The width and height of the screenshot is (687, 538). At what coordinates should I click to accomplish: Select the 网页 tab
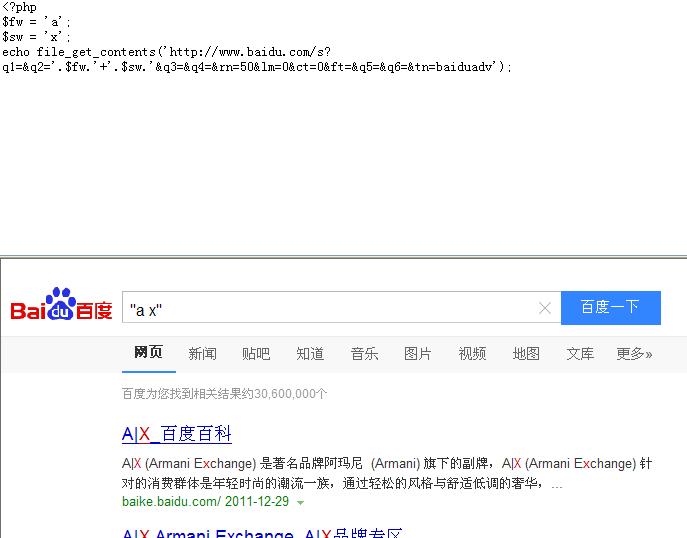pos(149,352)
